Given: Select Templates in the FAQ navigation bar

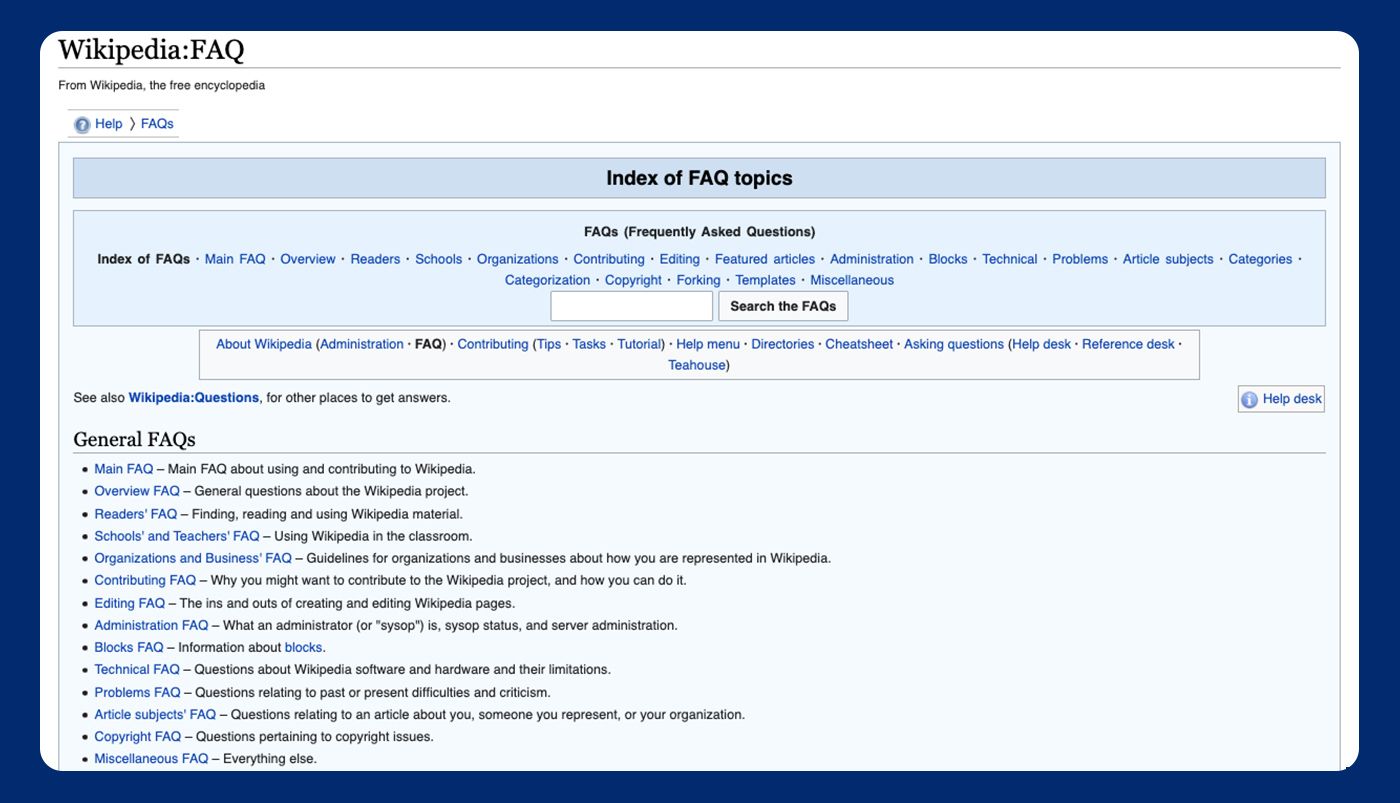Looking at the screenshot, I should point(765,280).
